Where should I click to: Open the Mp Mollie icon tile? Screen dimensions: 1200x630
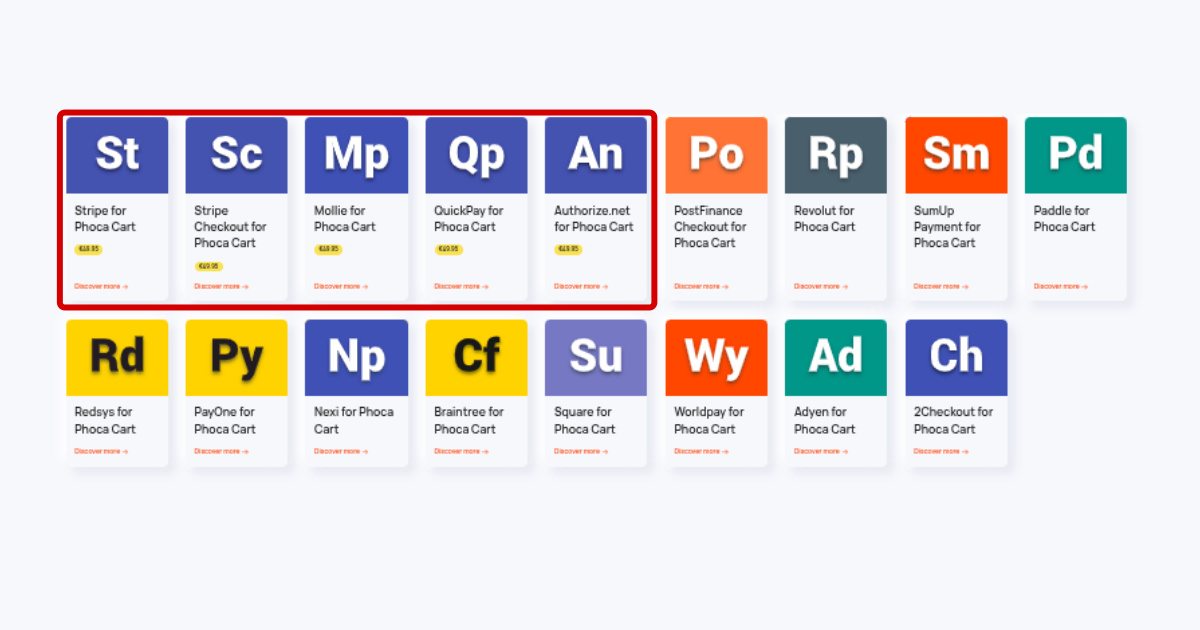357,155
